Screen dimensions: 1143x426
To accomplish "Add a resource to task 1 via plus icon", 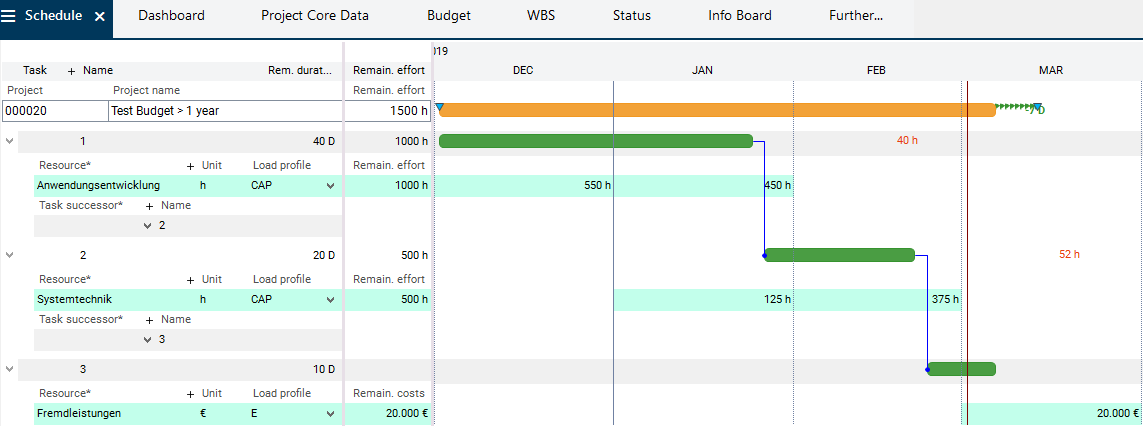I will [190, 165].
